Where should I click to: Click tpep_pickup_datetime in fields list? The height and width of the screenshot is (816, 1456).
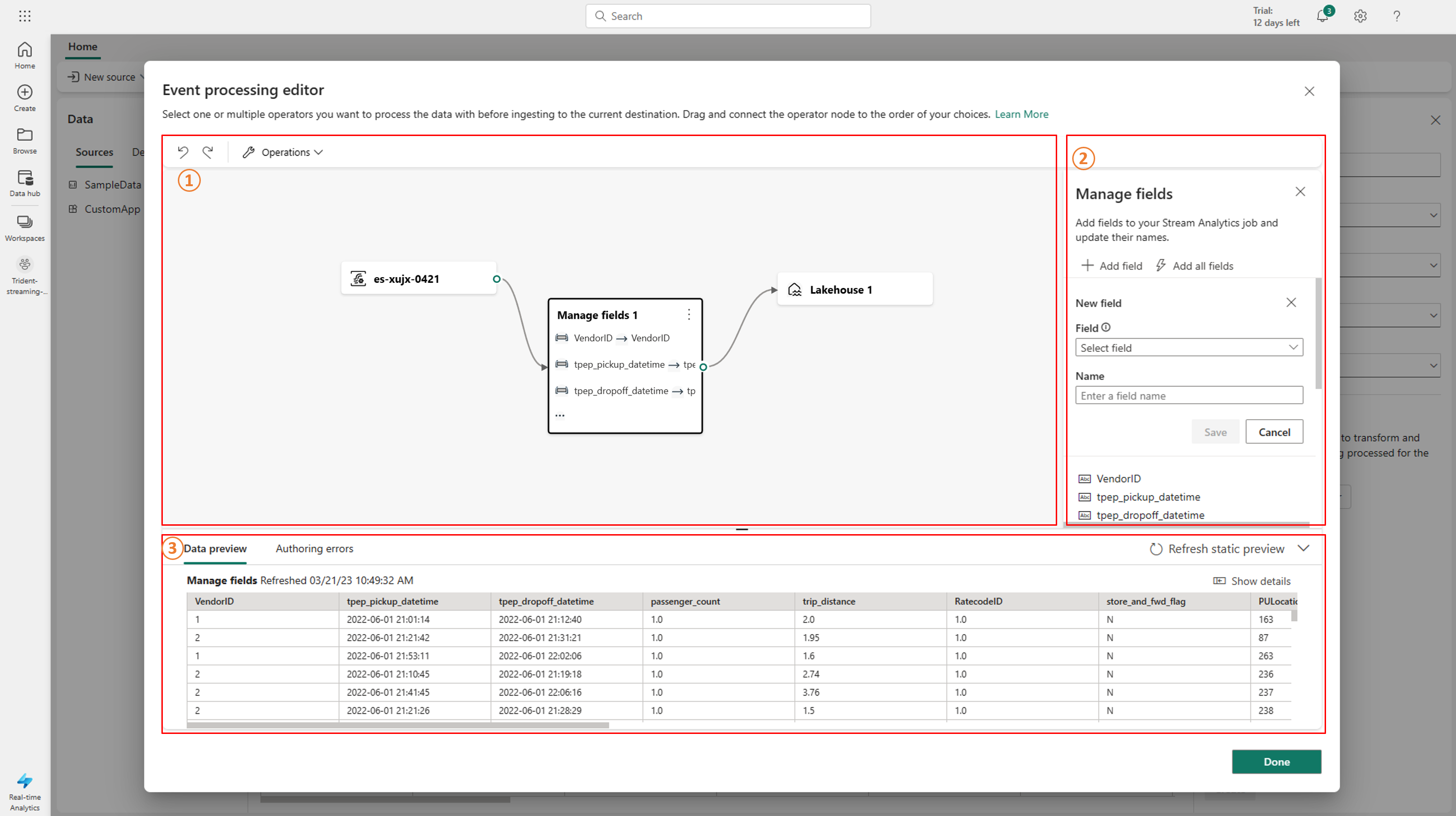pos(1139,497)
